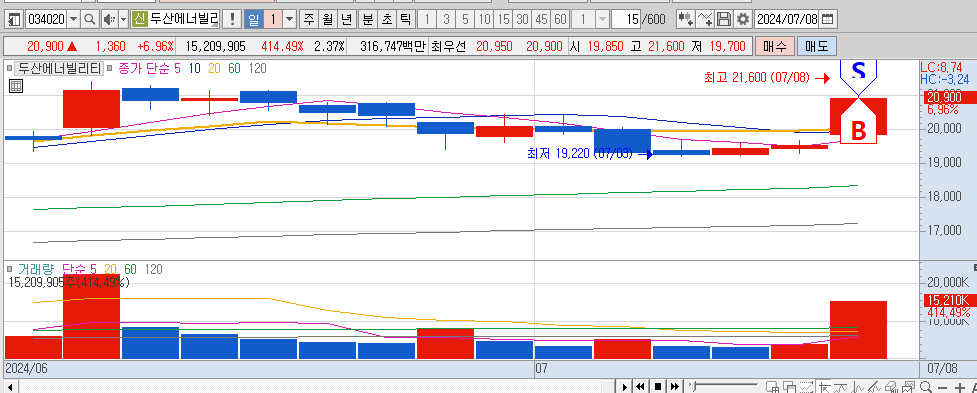Viewport: 977px width, 393px height.
Task: Select the 3 interval preset button
Action: 446,19
